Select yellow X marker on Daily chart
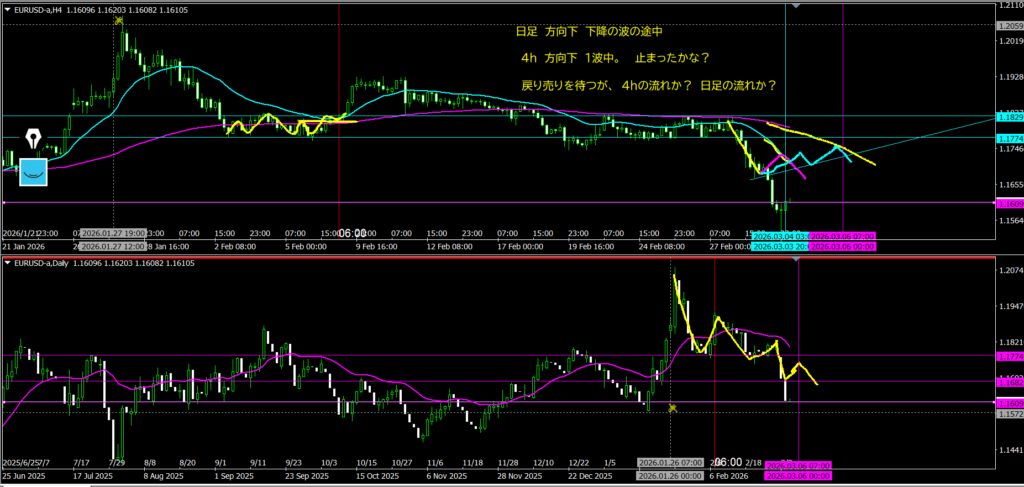This screenshot has height=487, width=1024. click(672, 408)
